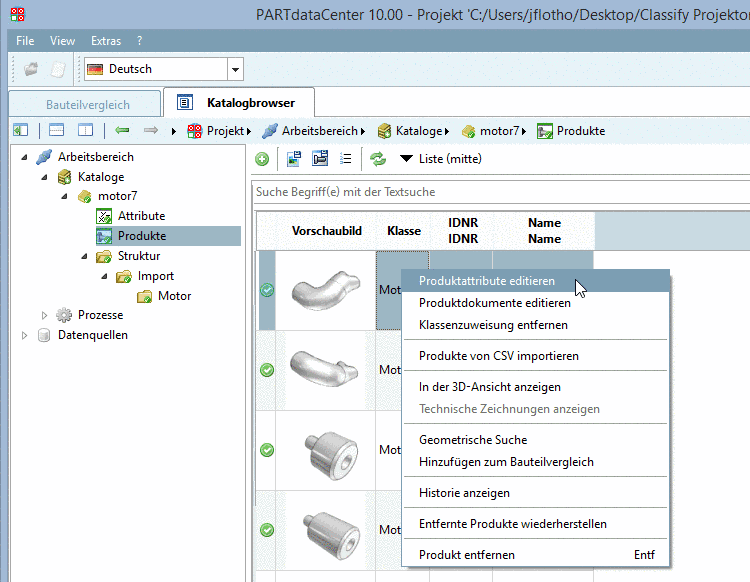Click the third product preview thumbnail
This screenshot has height=582, width=750.
(x=331, y=454)
